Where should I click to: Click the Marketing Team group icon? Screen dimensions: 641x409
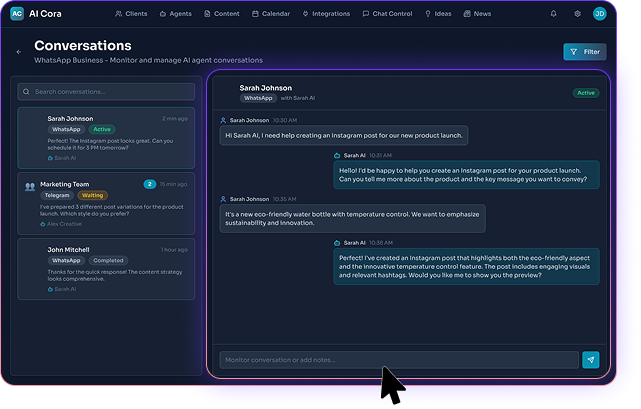click(x=30, y=186)
